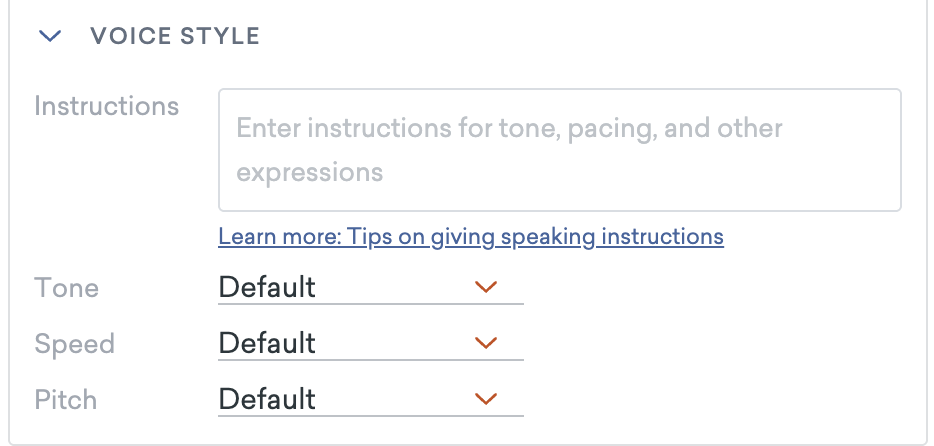Click the red arrow on Pitch dropdown
934x446 pixels.
486,400
